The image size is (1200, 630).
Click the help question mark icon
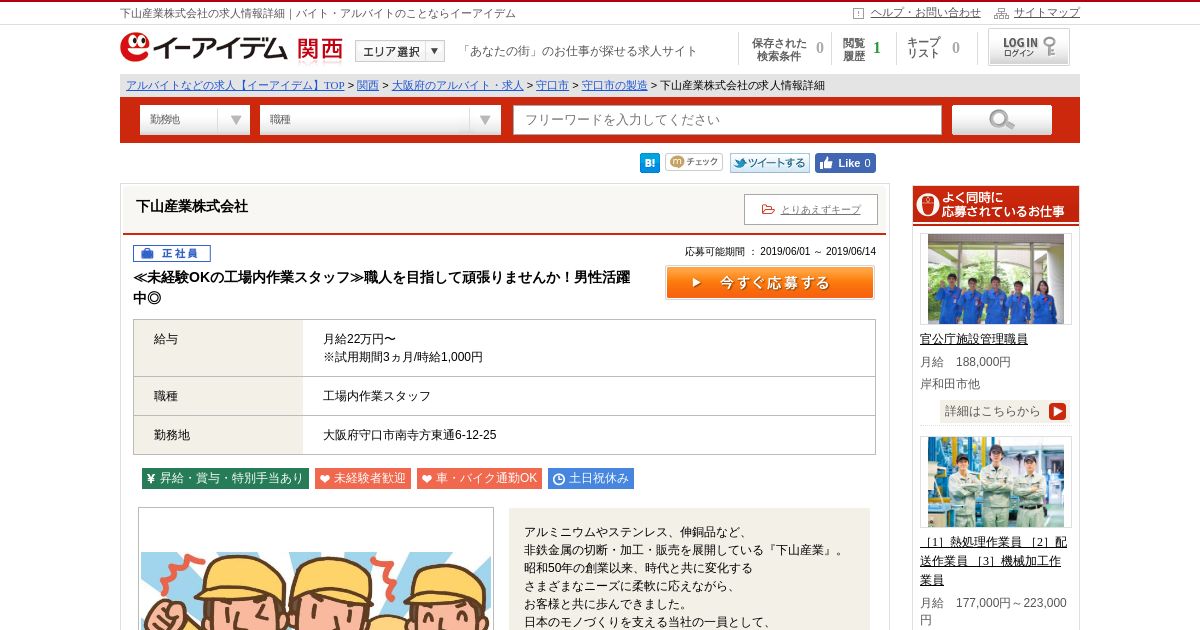[x=858, y=13]
